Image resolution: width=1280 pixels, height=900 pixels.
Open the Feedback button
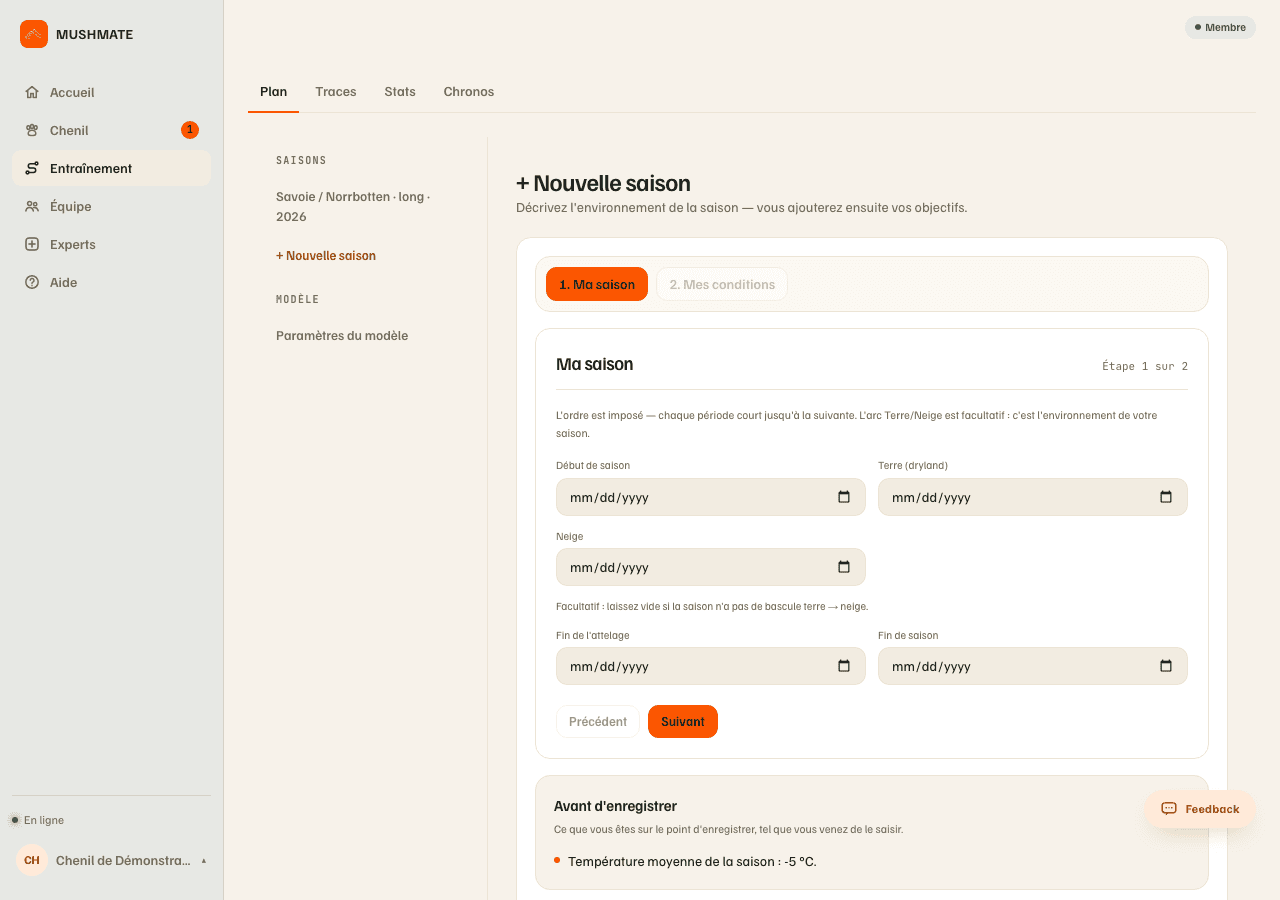tap(1200, 809)
